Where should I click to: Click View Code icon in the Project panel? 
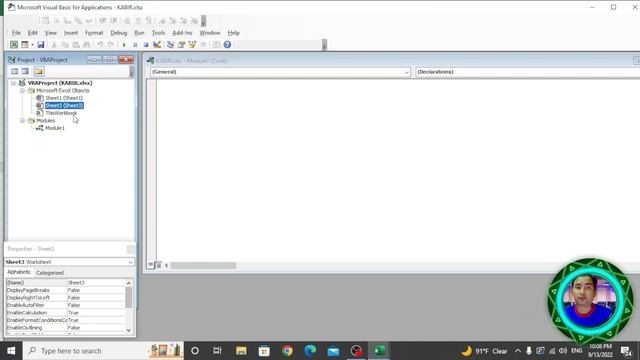pyautogui.click(x=15, y=71)
